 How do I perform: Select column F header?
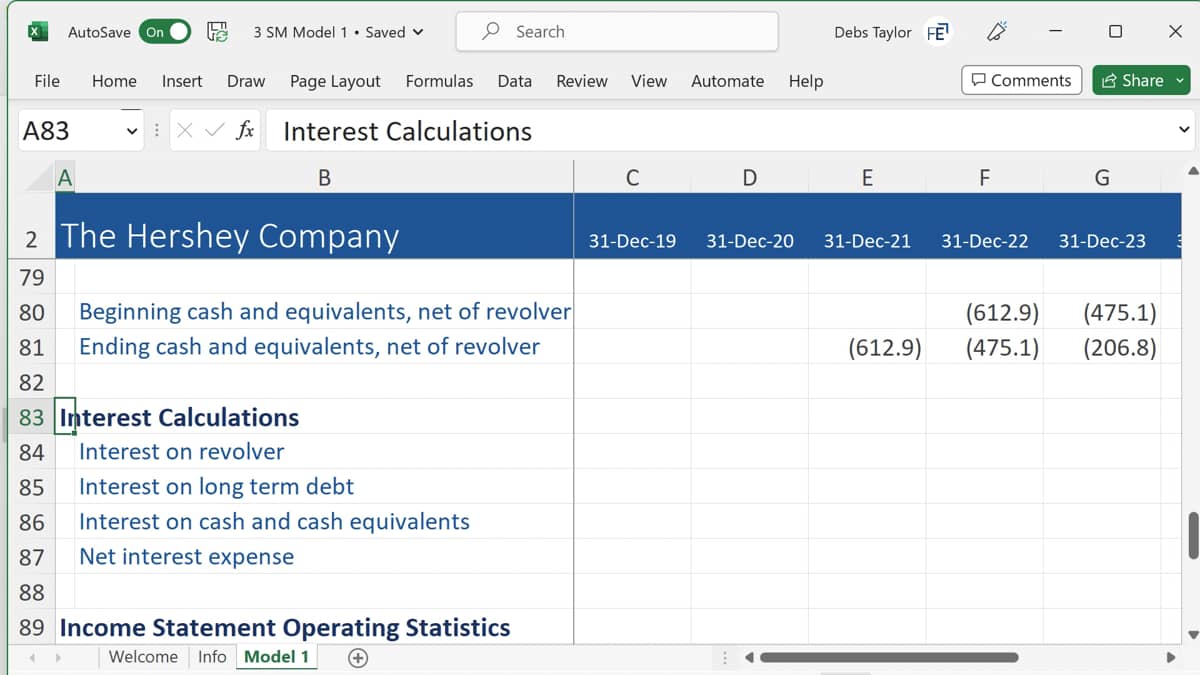(984, 178)
